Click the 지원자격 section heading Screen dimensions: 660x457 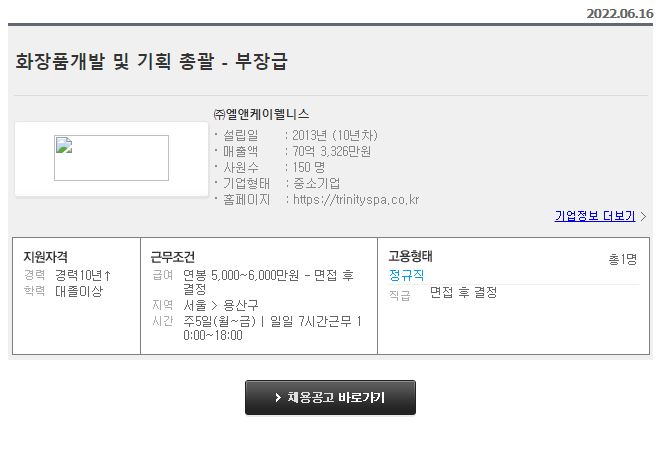point(45,256)
